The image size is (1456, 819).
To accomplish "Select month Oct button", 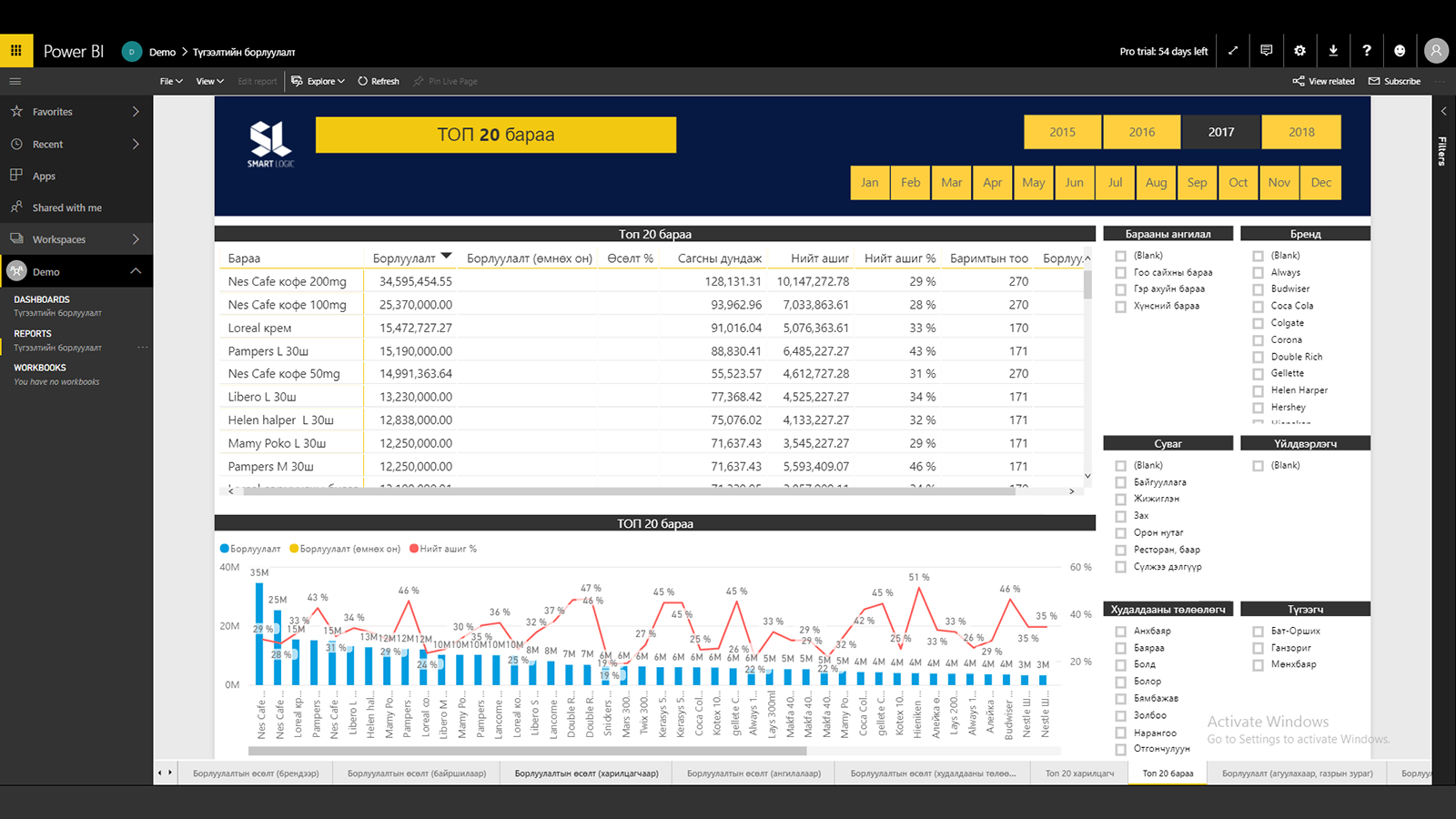I will pos(1239,182).
